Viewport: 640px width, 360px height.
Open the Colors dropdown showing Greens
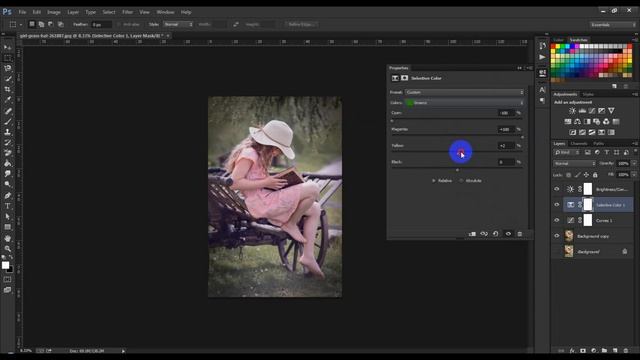coord(464,103)
